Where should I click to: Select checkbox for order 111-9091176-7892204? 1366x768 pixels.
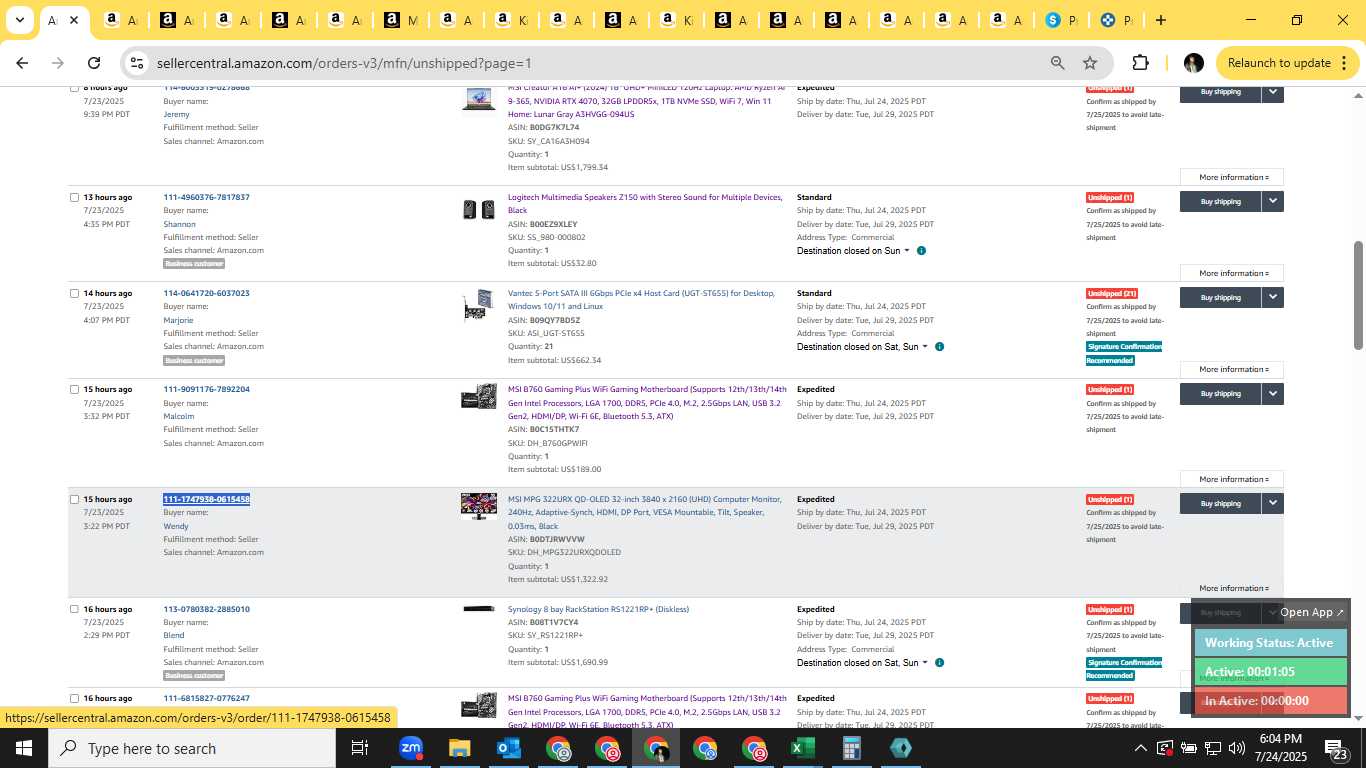(74, 389)
